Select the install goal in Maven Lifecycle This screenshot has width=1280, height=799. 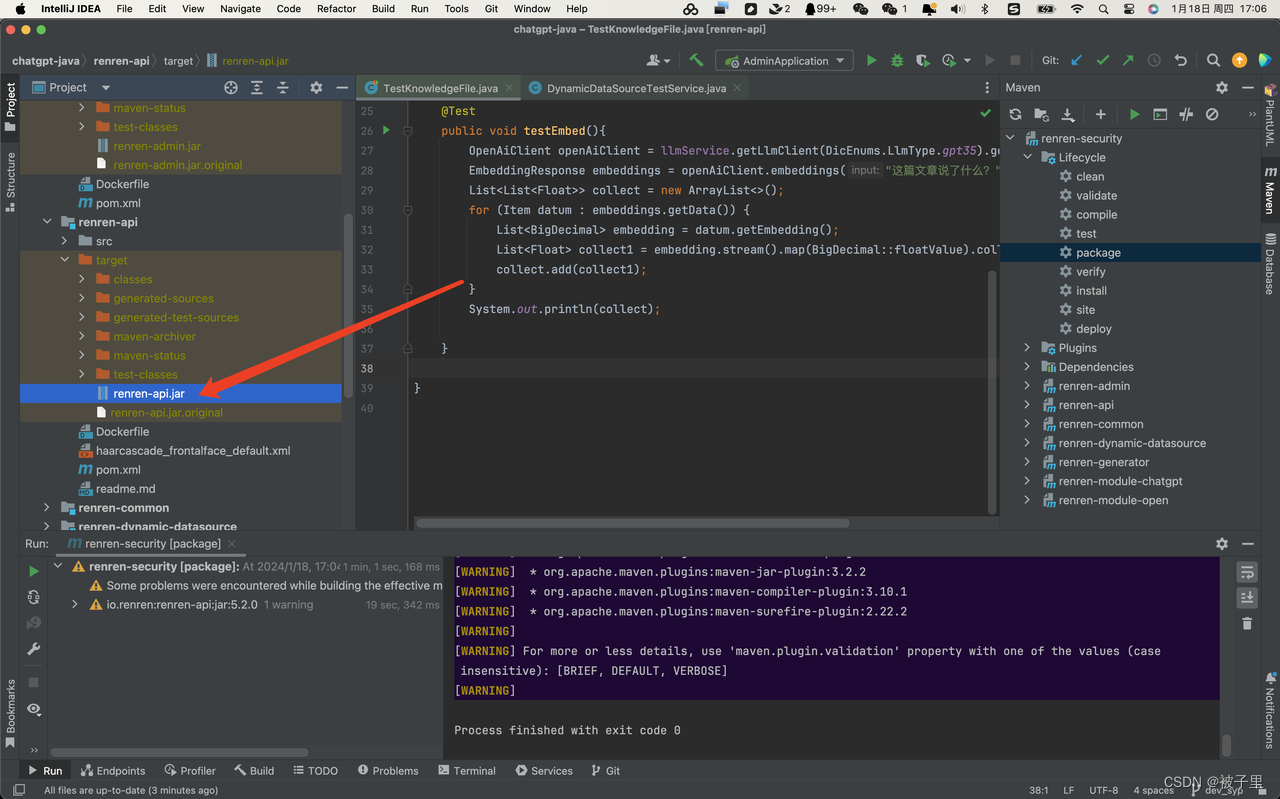coord(1091,290)
